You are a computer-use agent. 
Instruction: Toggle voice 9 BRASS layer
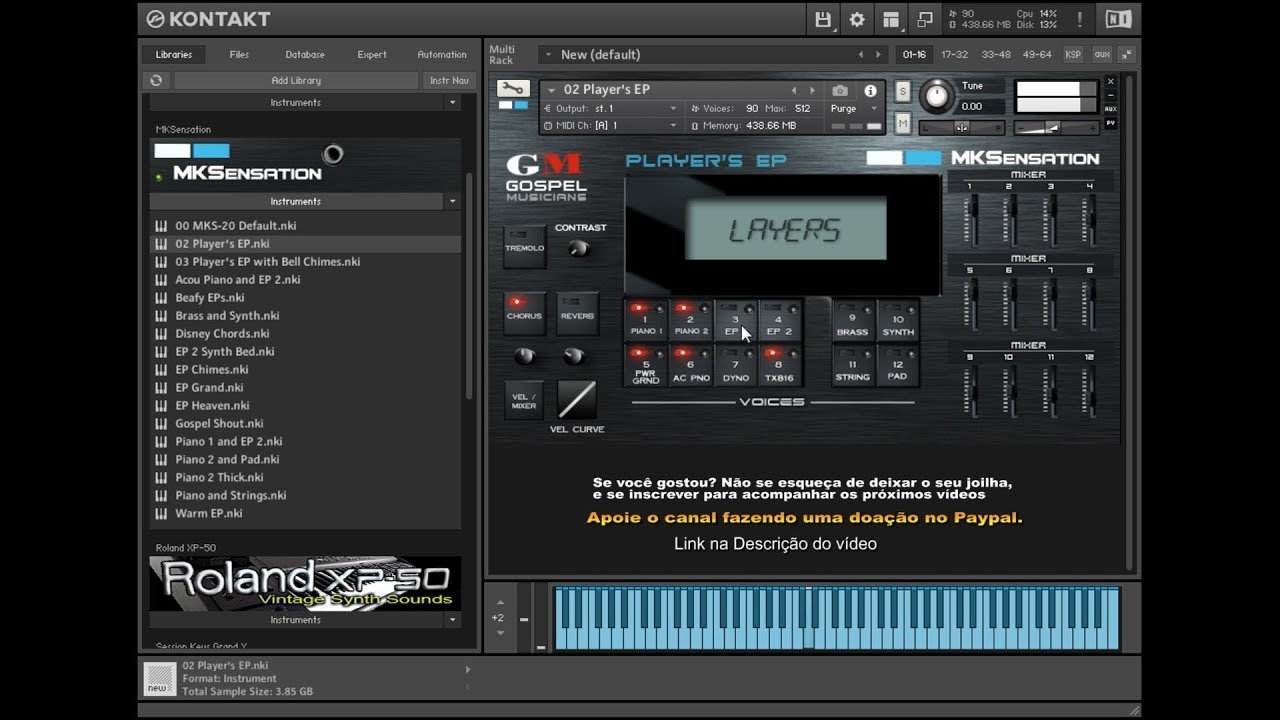click(x=852, y=320)
